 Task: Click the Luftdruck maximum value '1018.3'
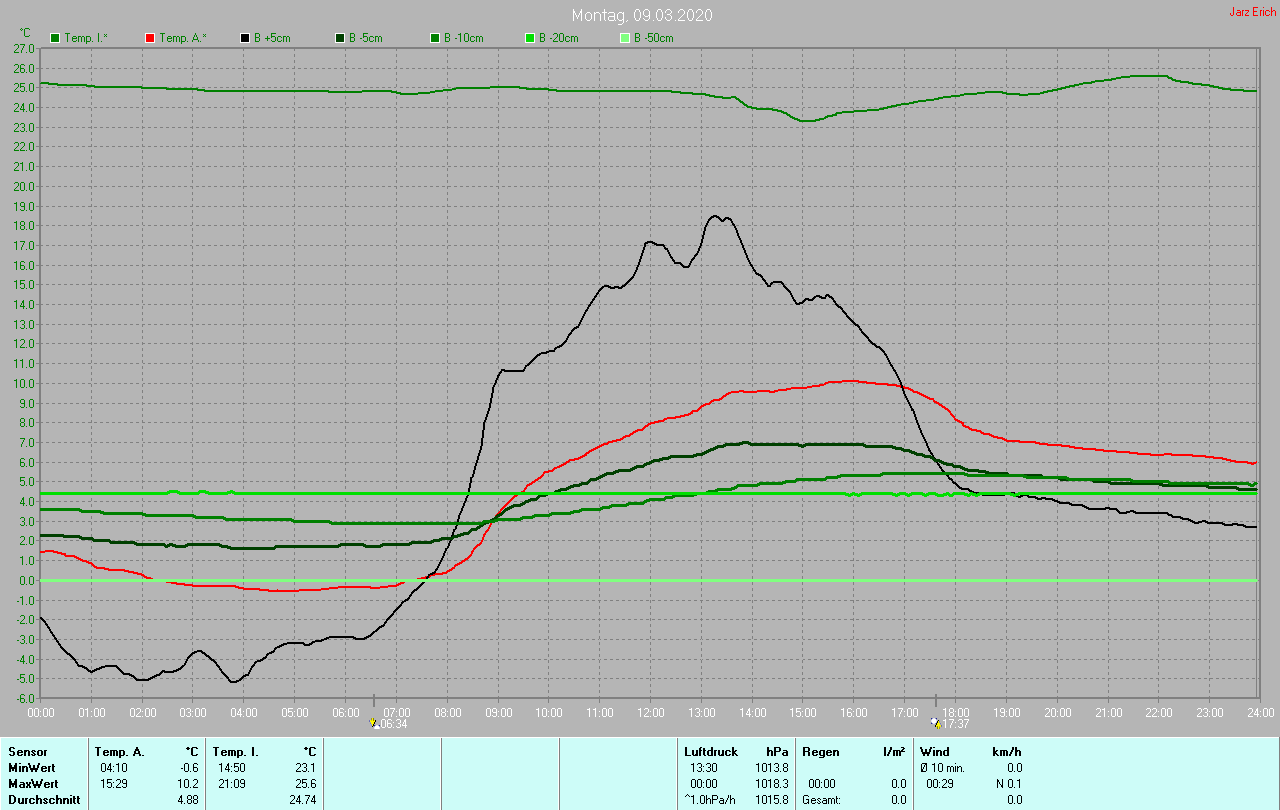point(770,784)
